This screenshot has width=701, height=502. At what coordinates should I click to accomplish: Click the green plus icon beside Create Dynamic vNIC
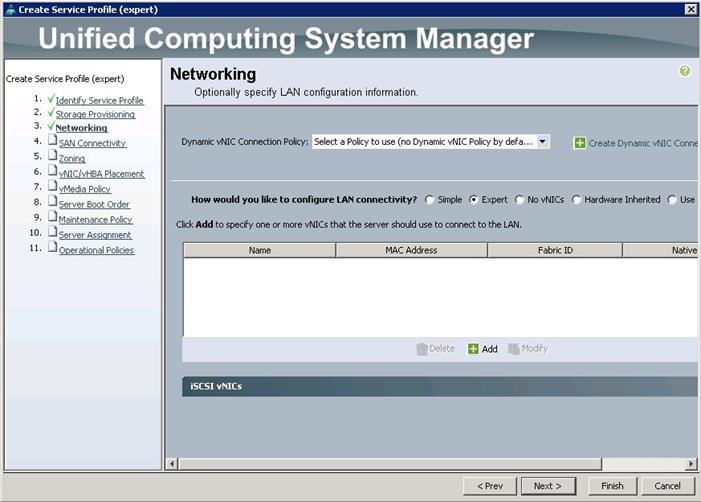pos(579,143)
